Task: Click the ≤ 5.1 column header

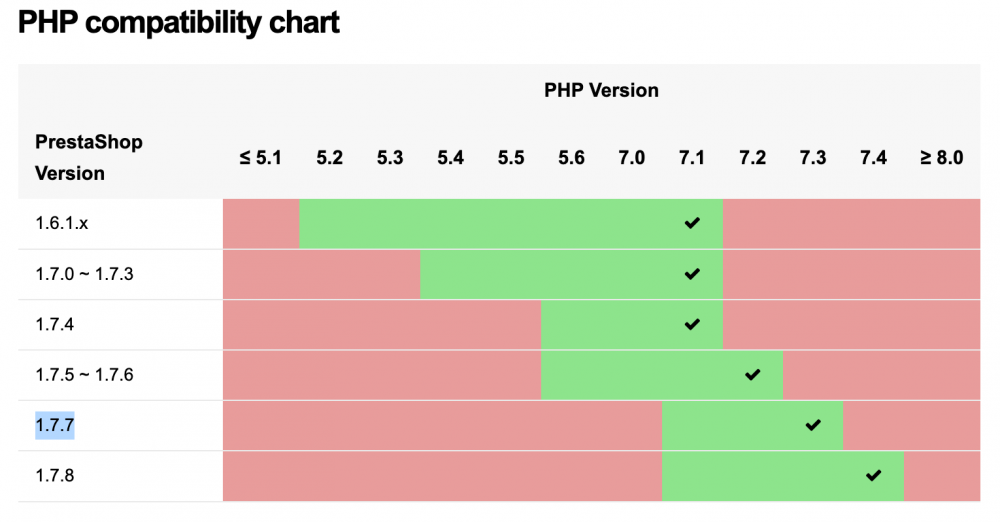Action: 260,157
